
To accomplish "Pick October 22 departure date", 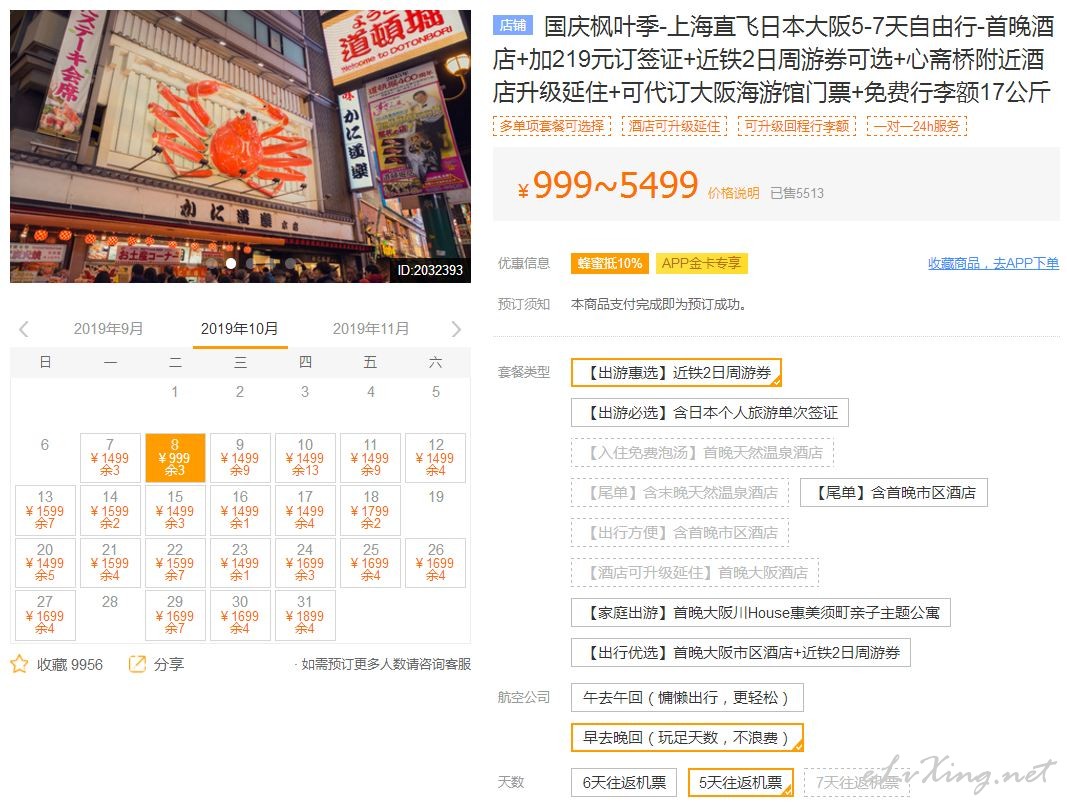I will [x=175, y=563].
